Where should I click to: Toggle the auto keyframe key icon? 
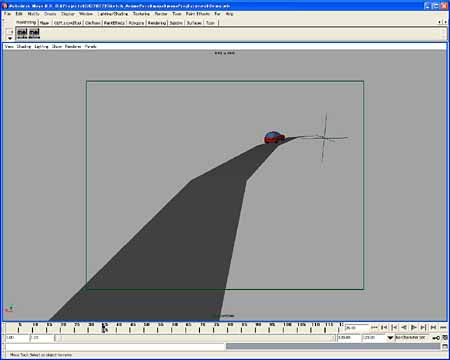[x=436, y=338]
